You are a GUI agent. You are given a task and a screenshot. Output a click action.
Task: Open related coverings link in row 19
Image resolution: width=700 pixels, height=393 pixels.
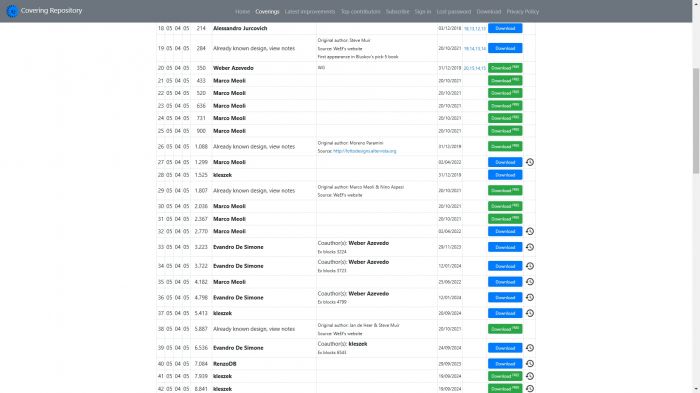tap(475, 49)
